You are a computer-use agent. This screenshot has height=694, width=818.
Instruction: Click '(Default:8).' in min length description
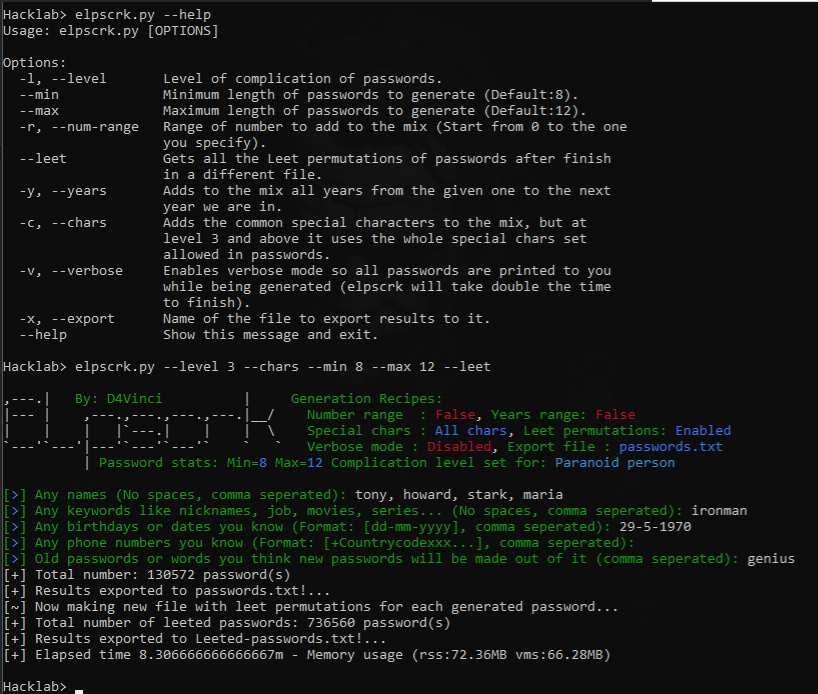click(531, 95)
